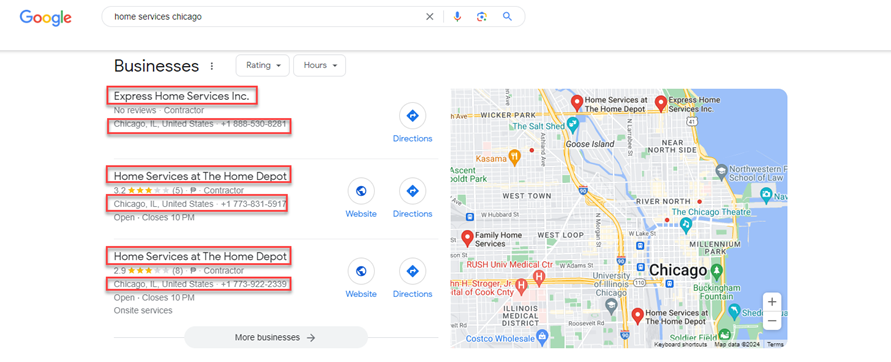Expand the Rating filter dropdown
The width and height of the screenshot is (891, 362).
[263, 65]
